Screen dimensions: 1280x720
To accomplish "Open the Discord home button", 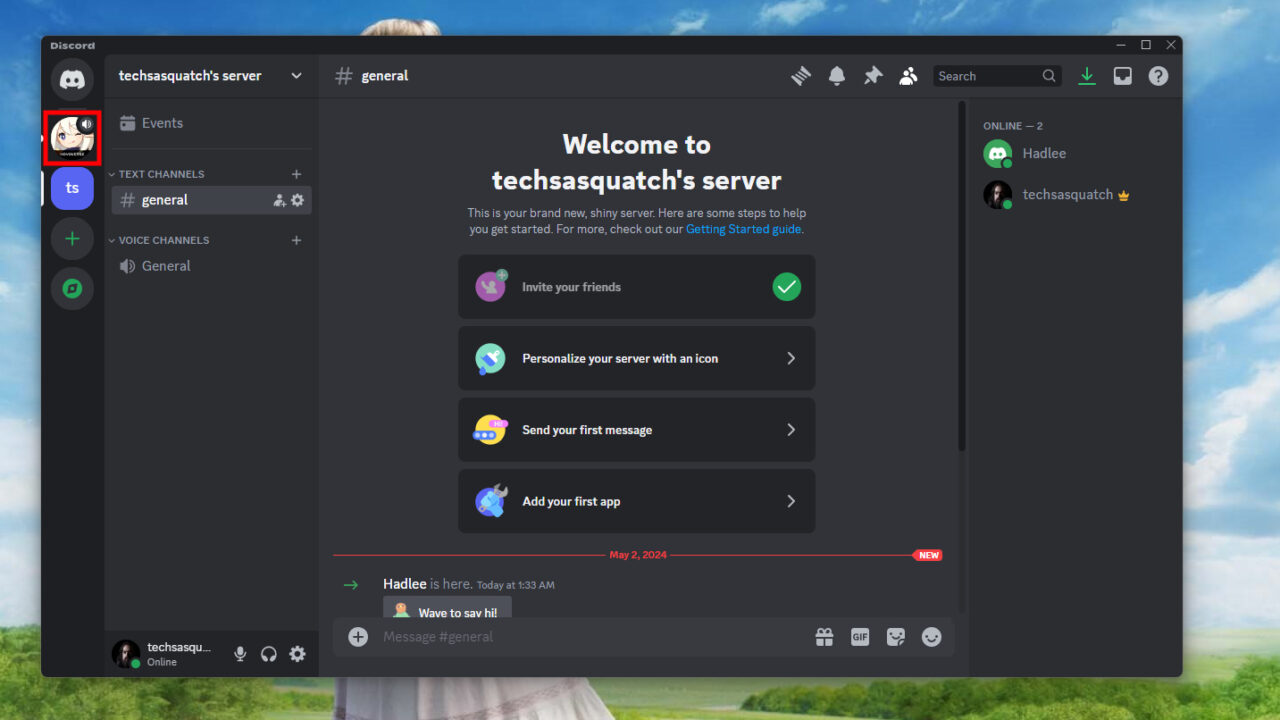I will (72, 79).
